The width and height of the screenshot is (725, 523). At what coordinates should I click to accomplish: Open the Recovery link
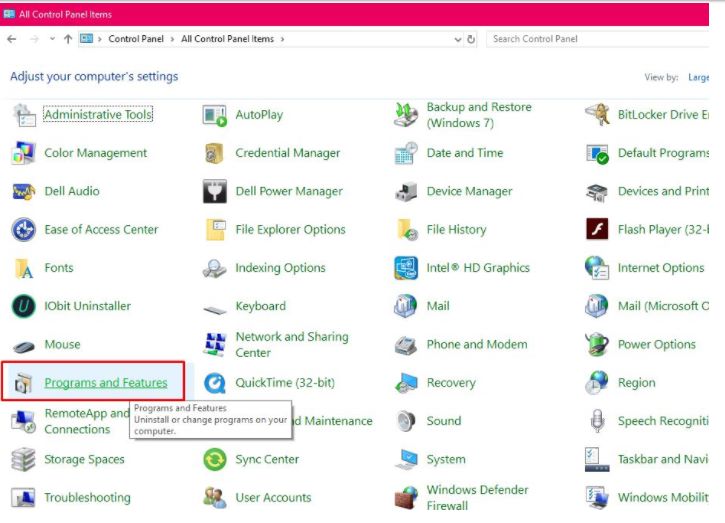pyautogui.click(x=451, y=383)
